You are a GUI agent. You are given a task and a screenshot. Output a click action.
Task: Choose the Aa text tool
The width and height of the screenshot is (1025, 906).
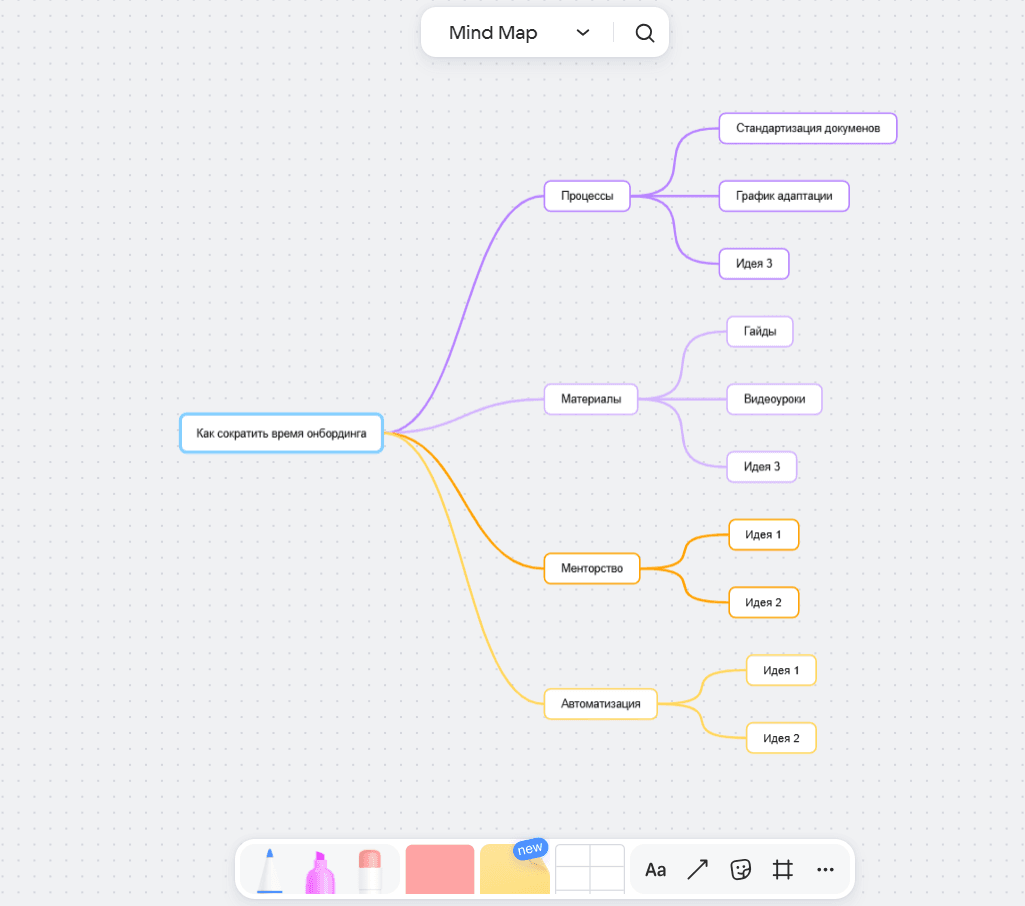[655, 870]
